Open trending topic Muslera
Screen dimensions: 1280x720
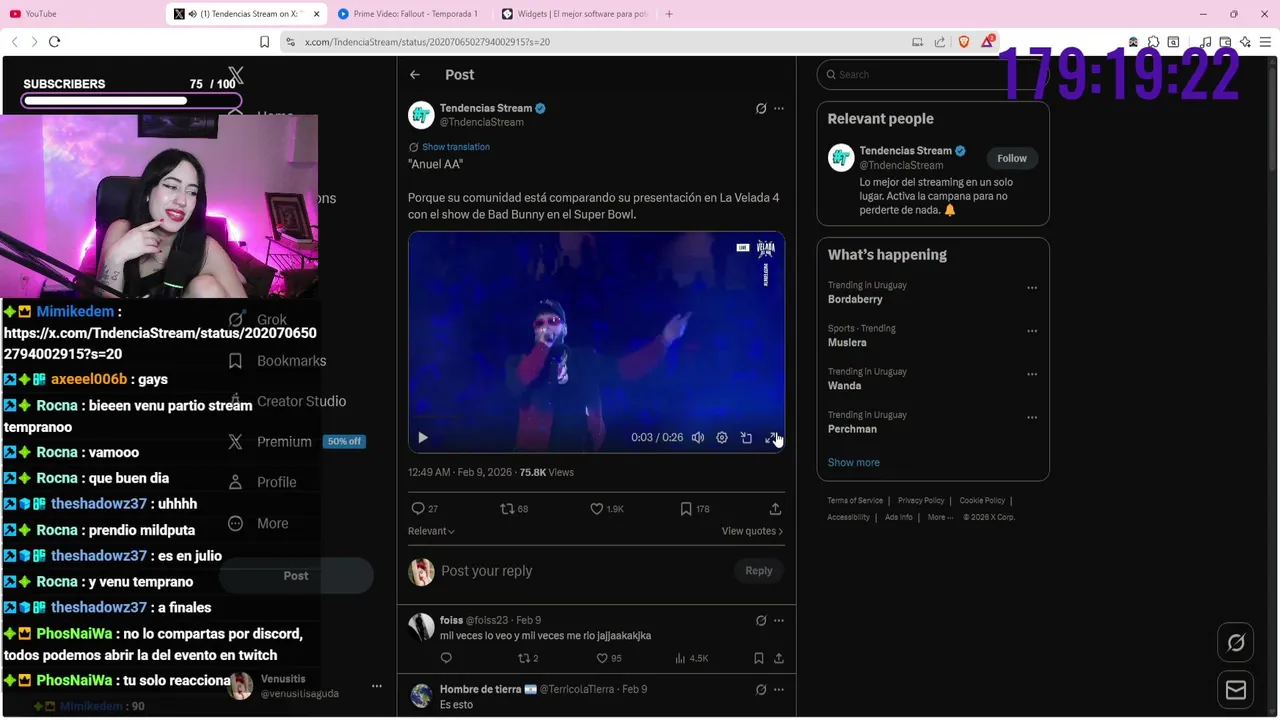point(847,342)
